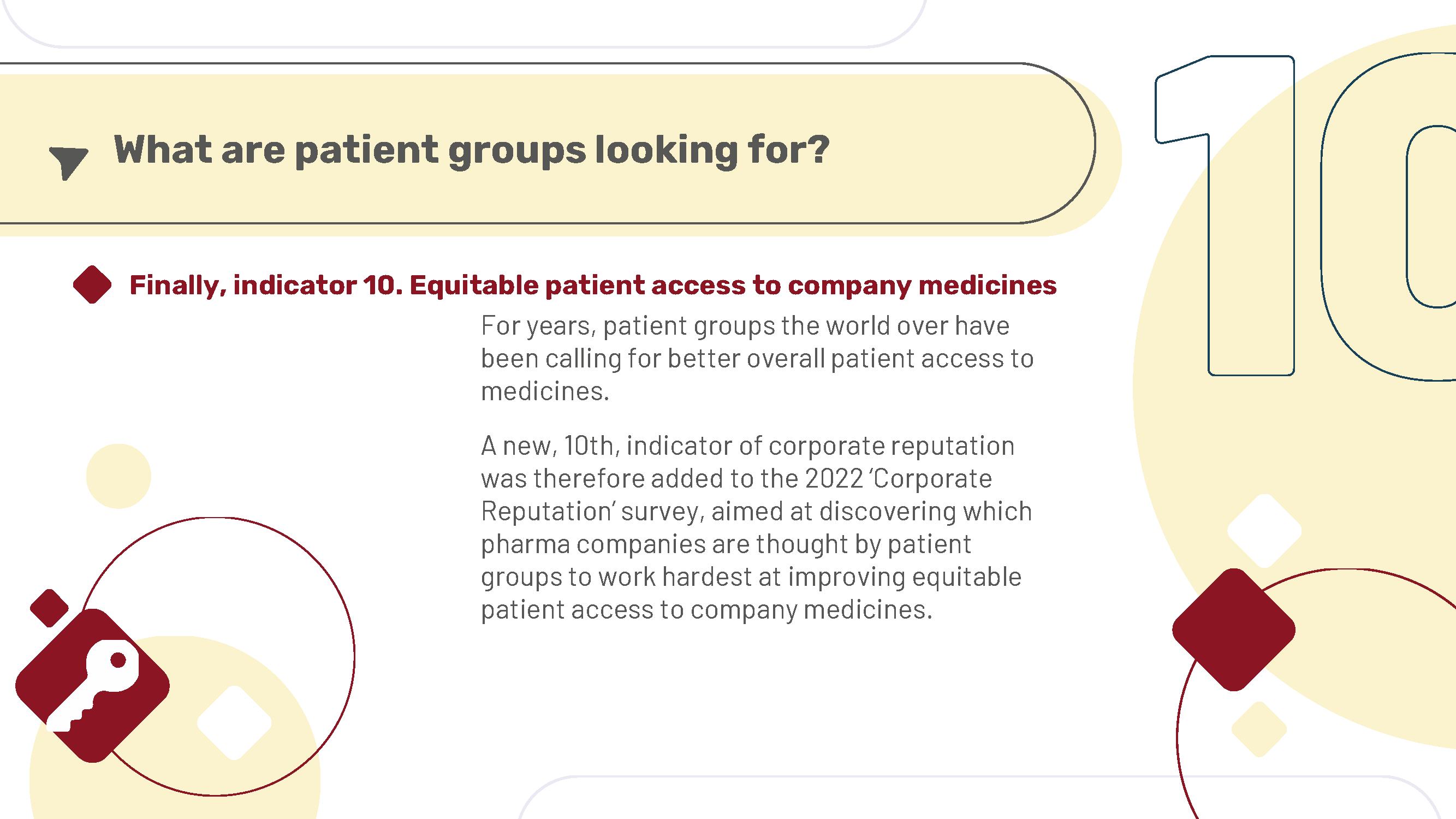Click the white key icon
Viewport: 1456px width, 819px height.
(x=92, y=686)
